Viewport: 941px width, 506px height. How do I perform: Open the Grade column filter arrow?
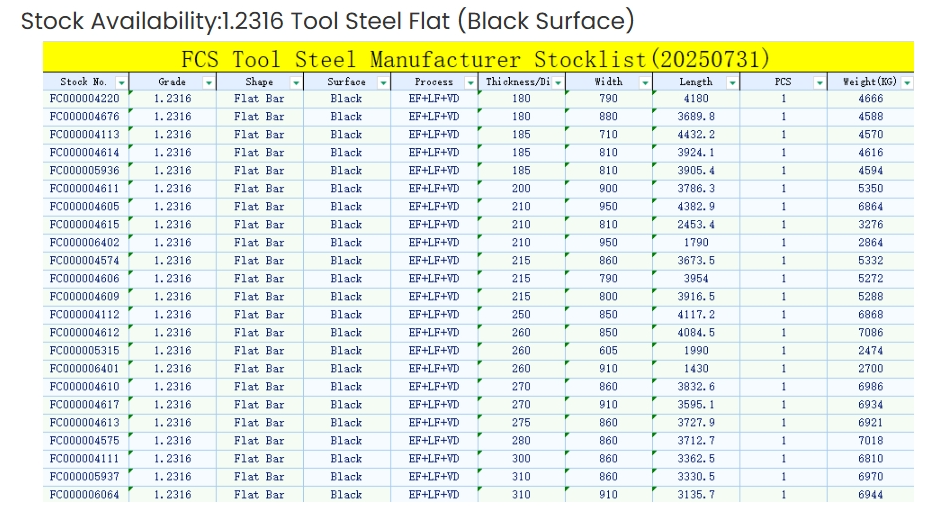pyautogui.click(x=209, y=82)
